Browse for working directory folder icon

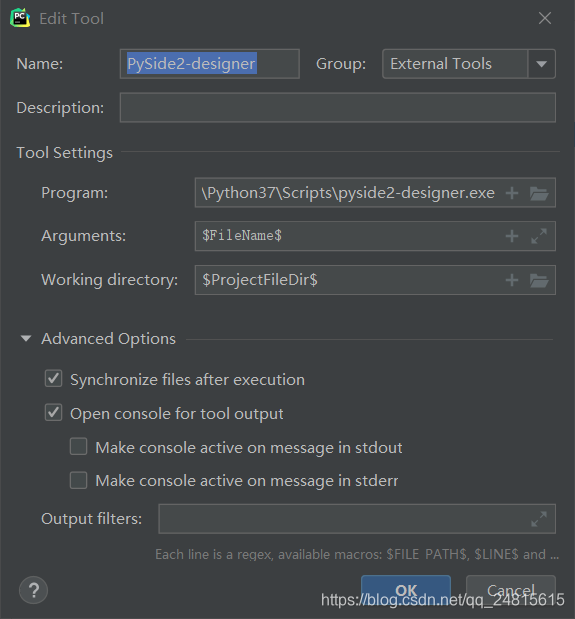[539, 280]
